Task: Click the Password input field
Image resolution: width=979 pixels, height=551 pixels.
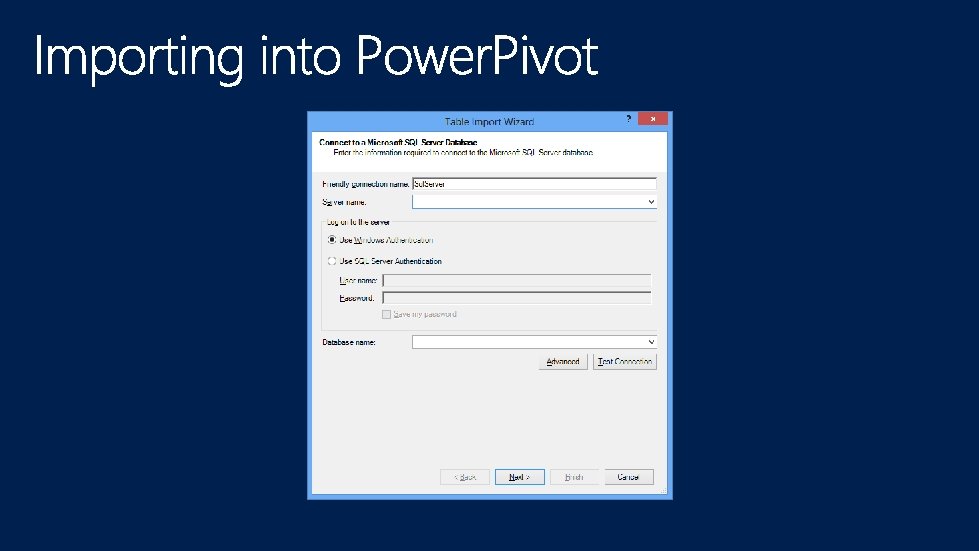Action: tap(517, 298)
